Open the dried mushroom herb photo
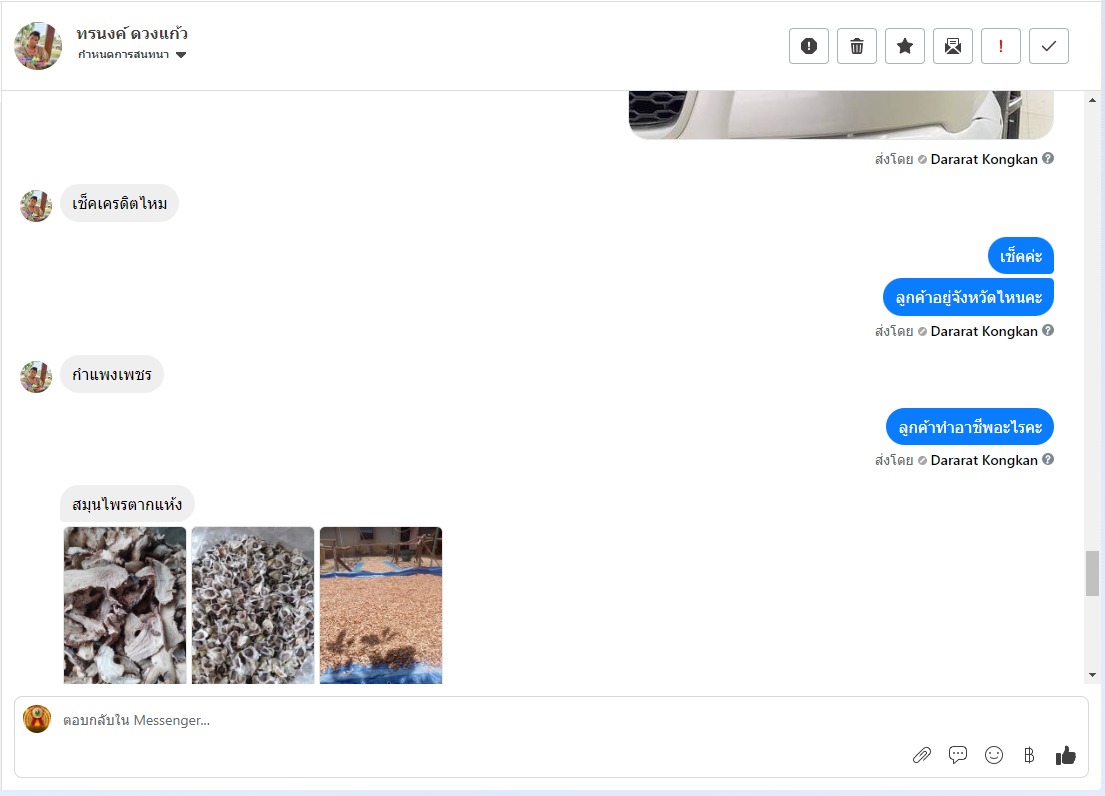The height and width of the screenshot is (796, 1105). pos(125,605)
